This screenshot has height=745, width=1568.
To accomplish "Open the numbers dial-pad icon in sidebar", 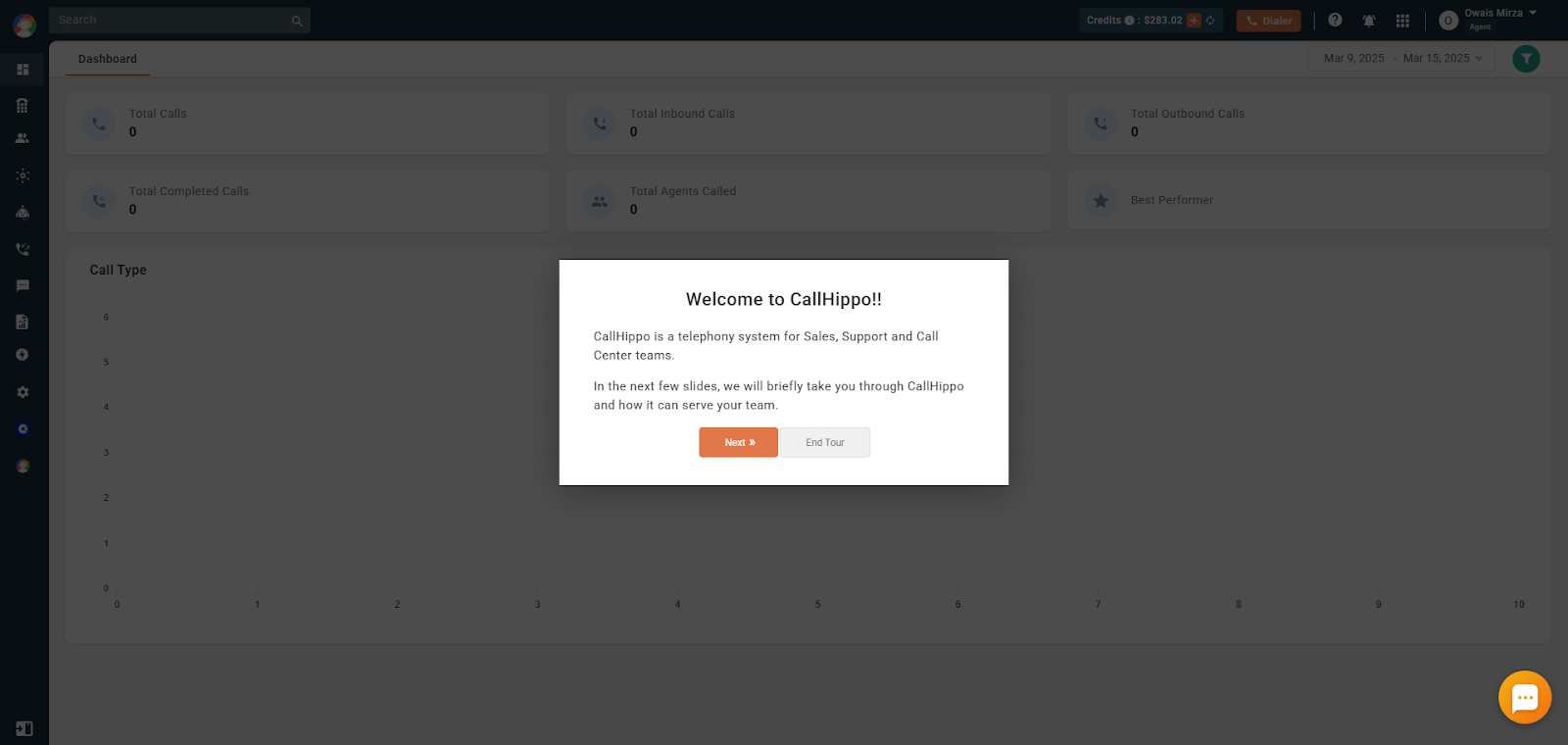I will tap(23, 105).
